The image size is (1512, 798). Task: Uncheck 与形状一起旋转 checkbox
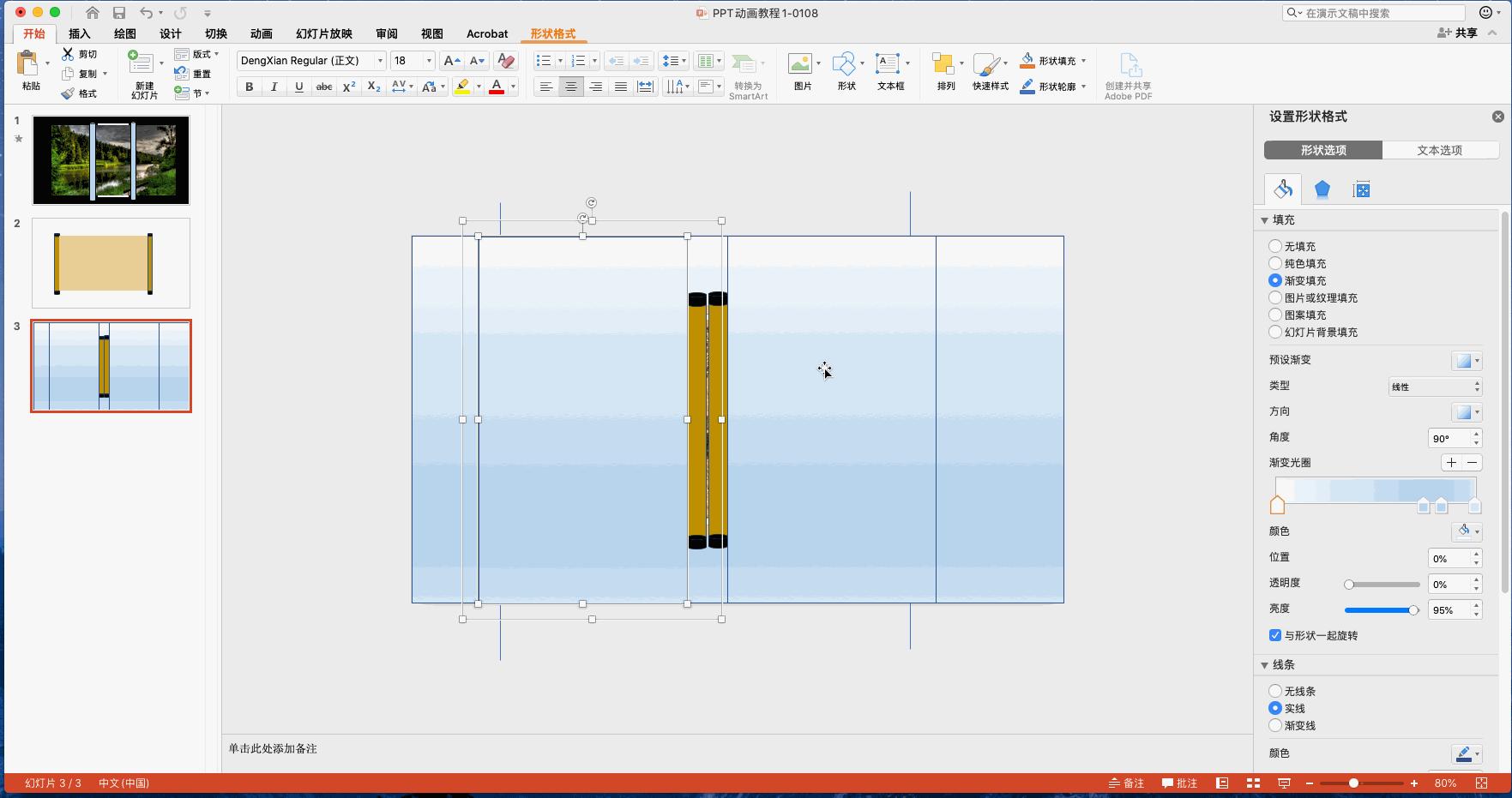(1275, 635)
